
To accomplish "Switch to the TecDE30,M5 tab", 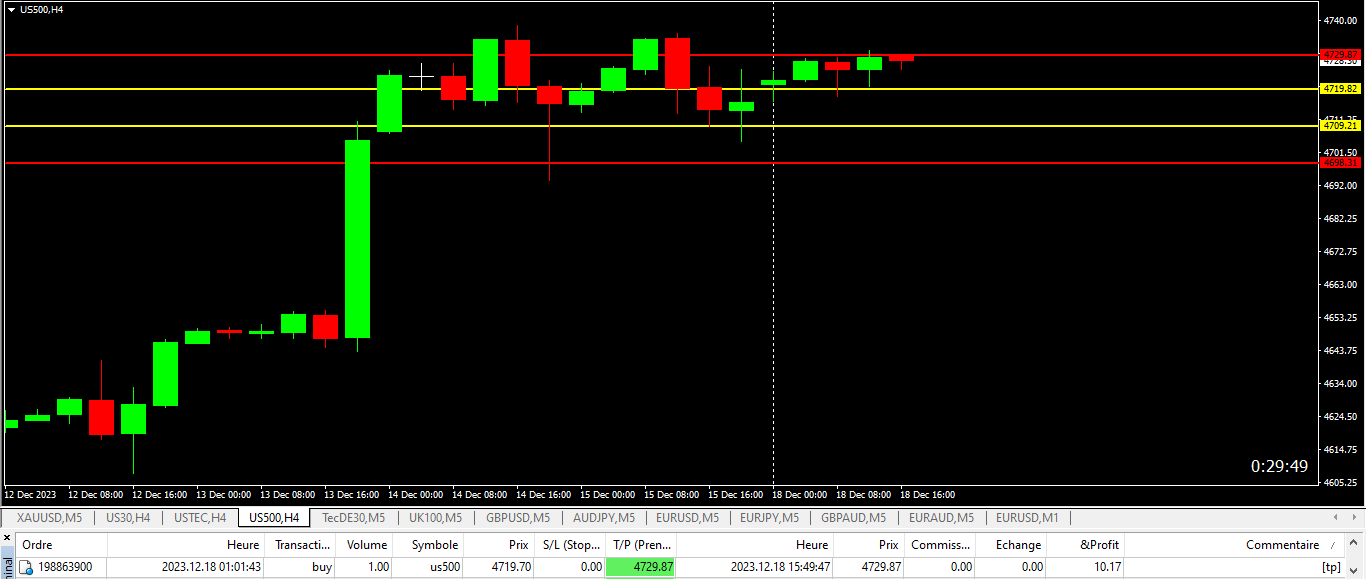I will [353, 518].
